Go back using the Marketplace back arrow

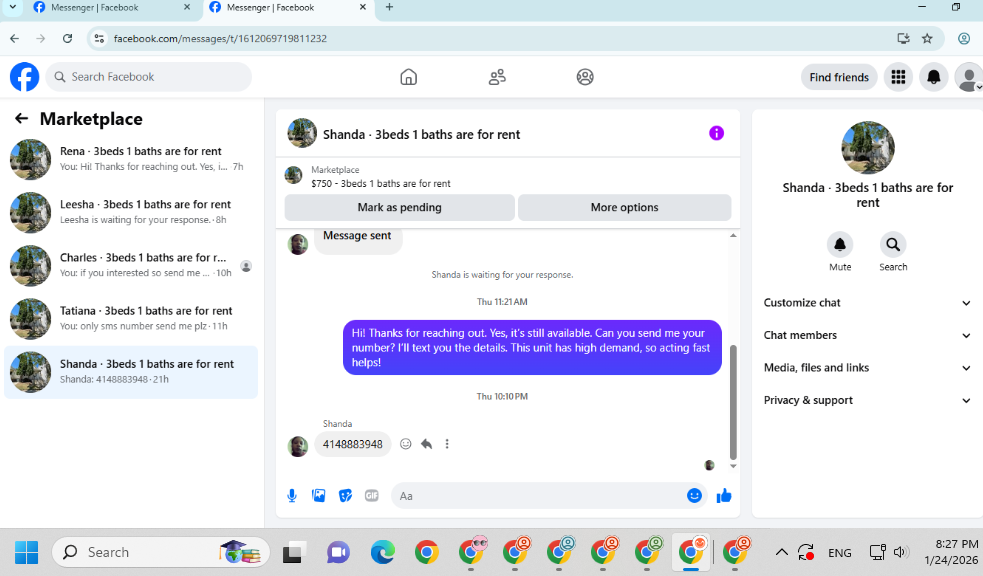(21, 118)
